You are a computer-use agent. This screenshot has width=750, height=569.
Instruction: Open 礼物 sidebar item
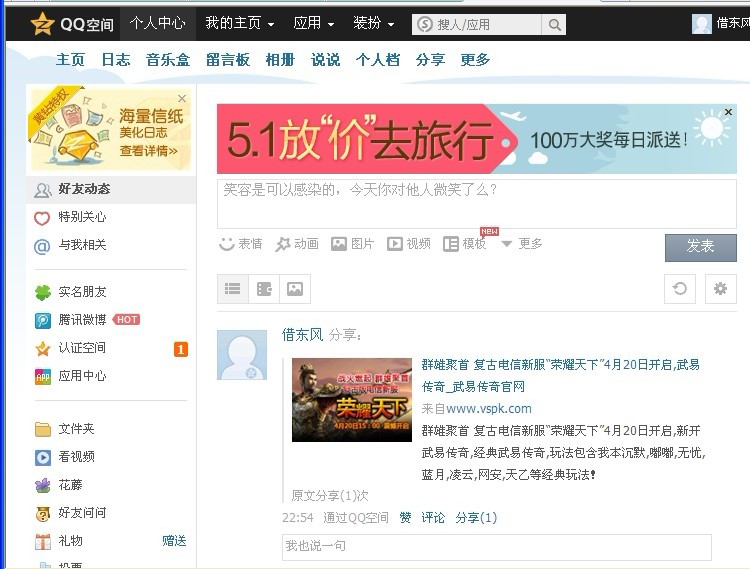pos(58,541)
